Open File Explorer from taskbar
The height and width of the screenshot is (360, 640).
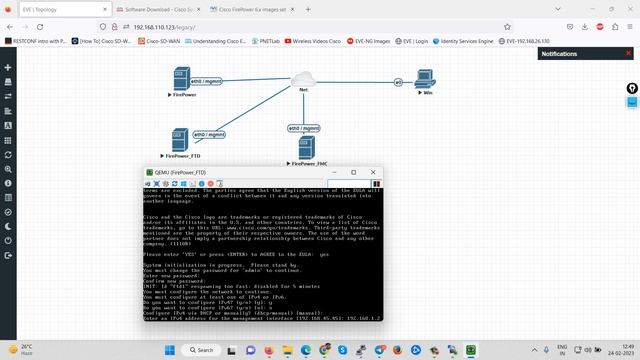(287, 350)
